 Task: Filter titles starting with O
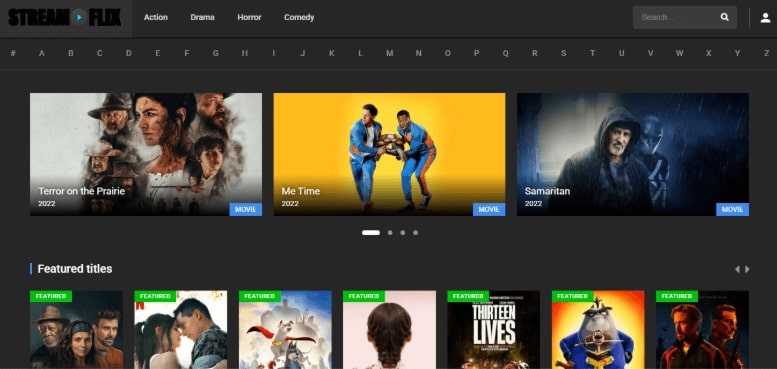click(447, 53)
